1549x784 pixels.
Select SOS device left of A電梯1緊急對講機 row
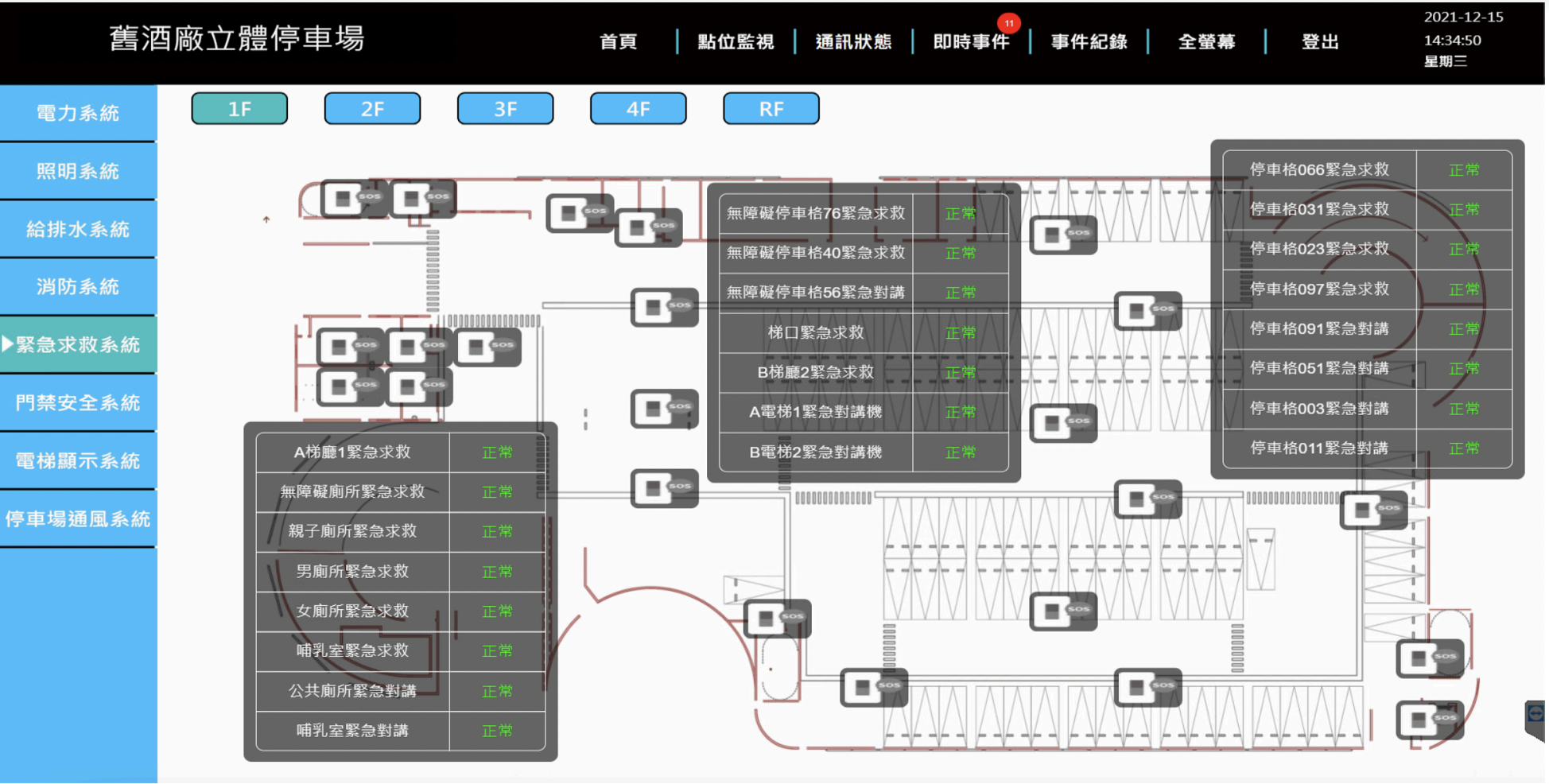pos(664,409)
